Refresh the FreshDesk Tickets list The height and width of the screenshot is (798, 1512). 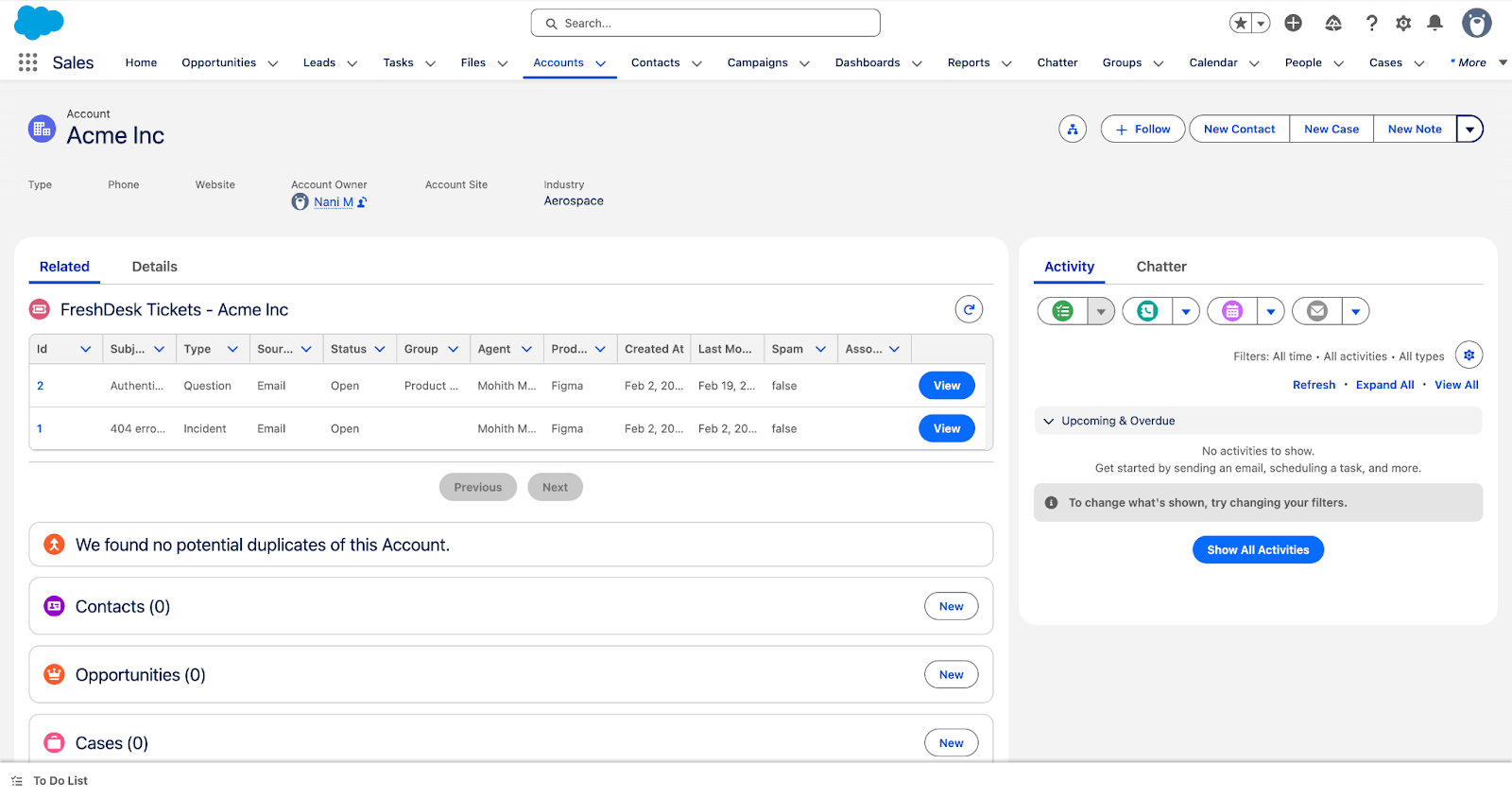pos(969,309)
